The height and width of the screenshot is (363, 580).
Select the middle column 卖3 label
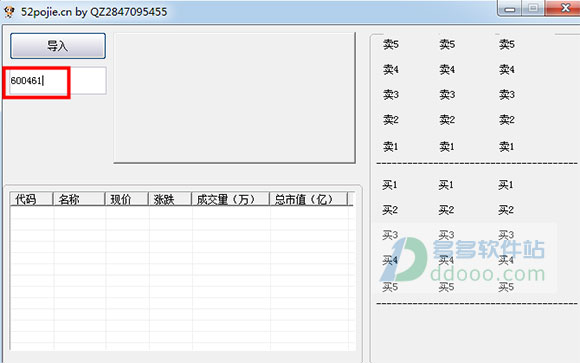click(x=447, y=95)
